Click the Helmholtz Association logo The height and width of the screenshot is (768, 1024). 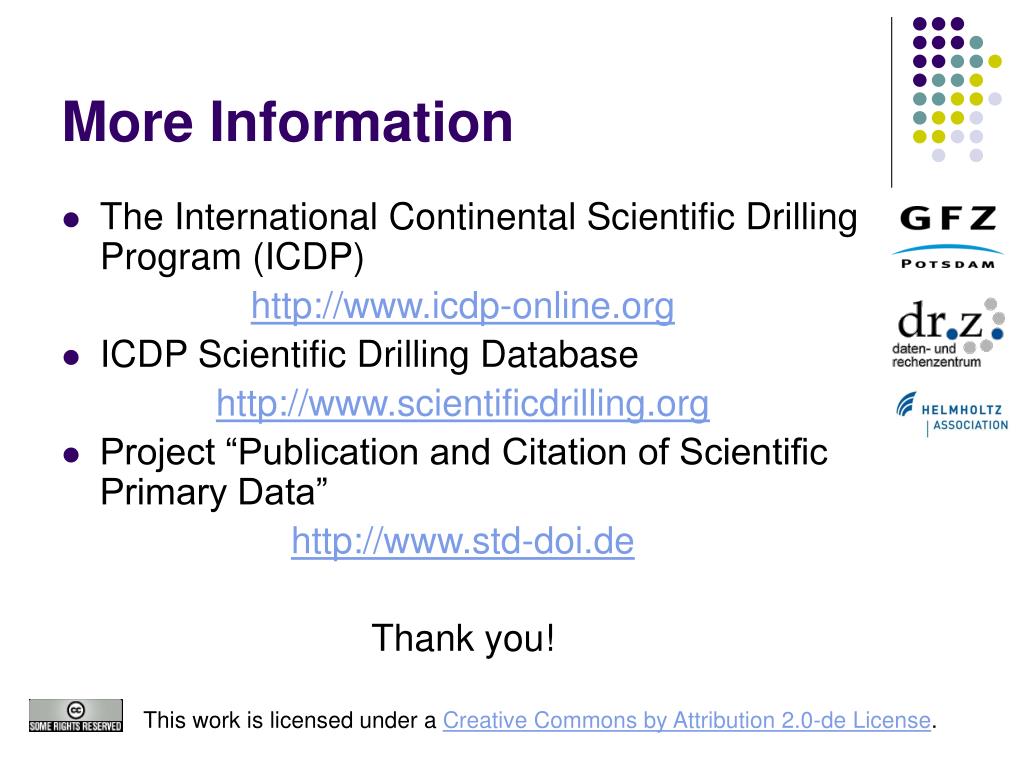point(952,414)
